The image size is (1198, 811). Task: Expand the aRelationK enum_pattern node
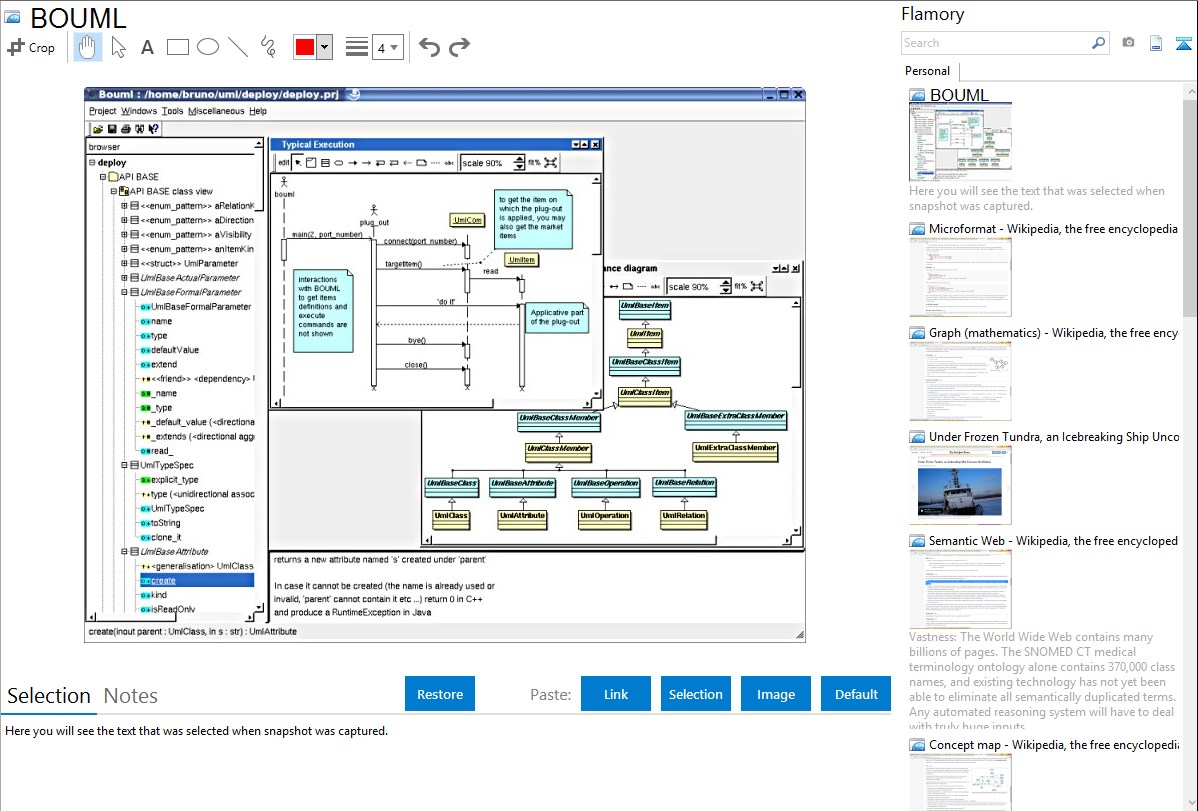point(124,206)
